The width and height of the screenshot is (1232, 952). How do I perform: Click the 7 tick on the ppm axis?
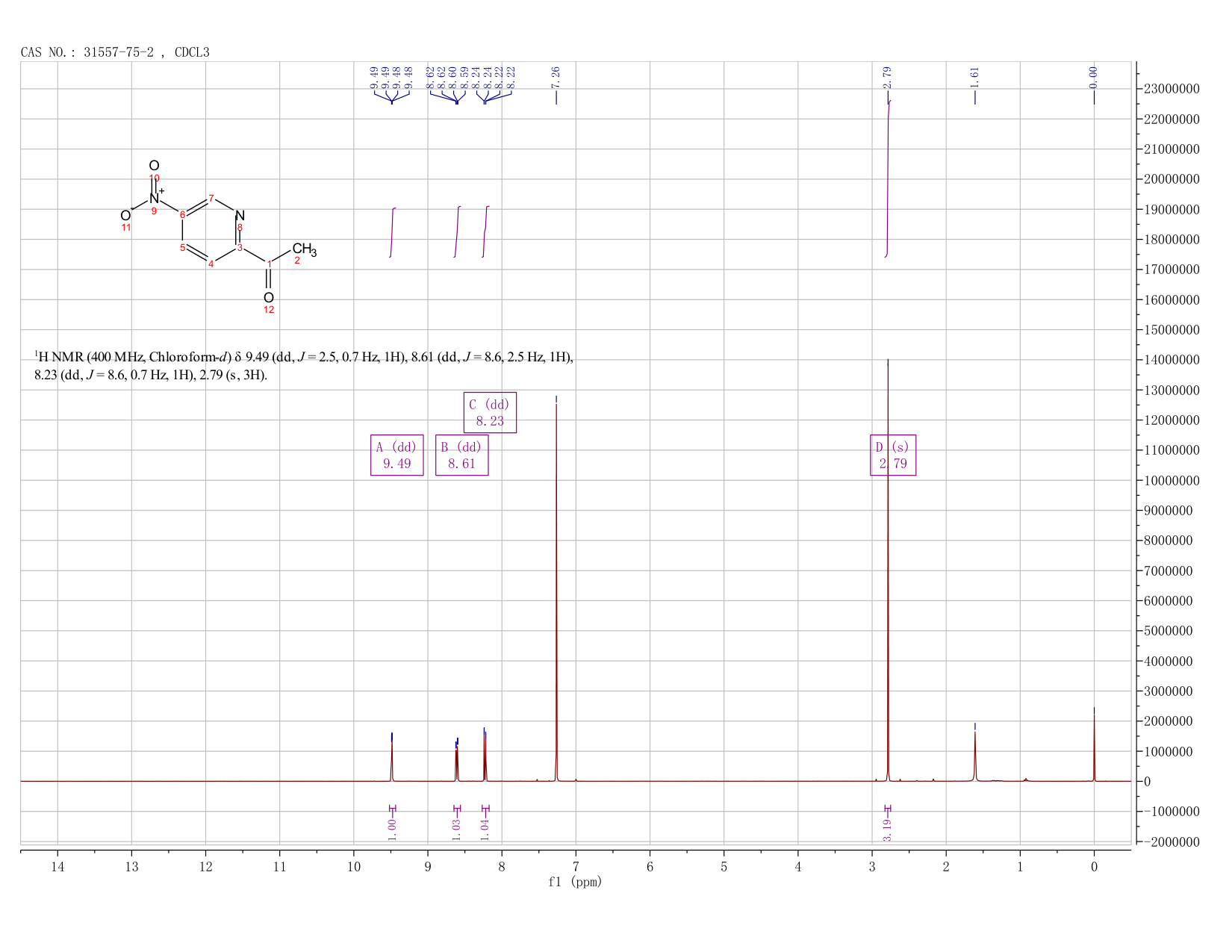point(576,867)
